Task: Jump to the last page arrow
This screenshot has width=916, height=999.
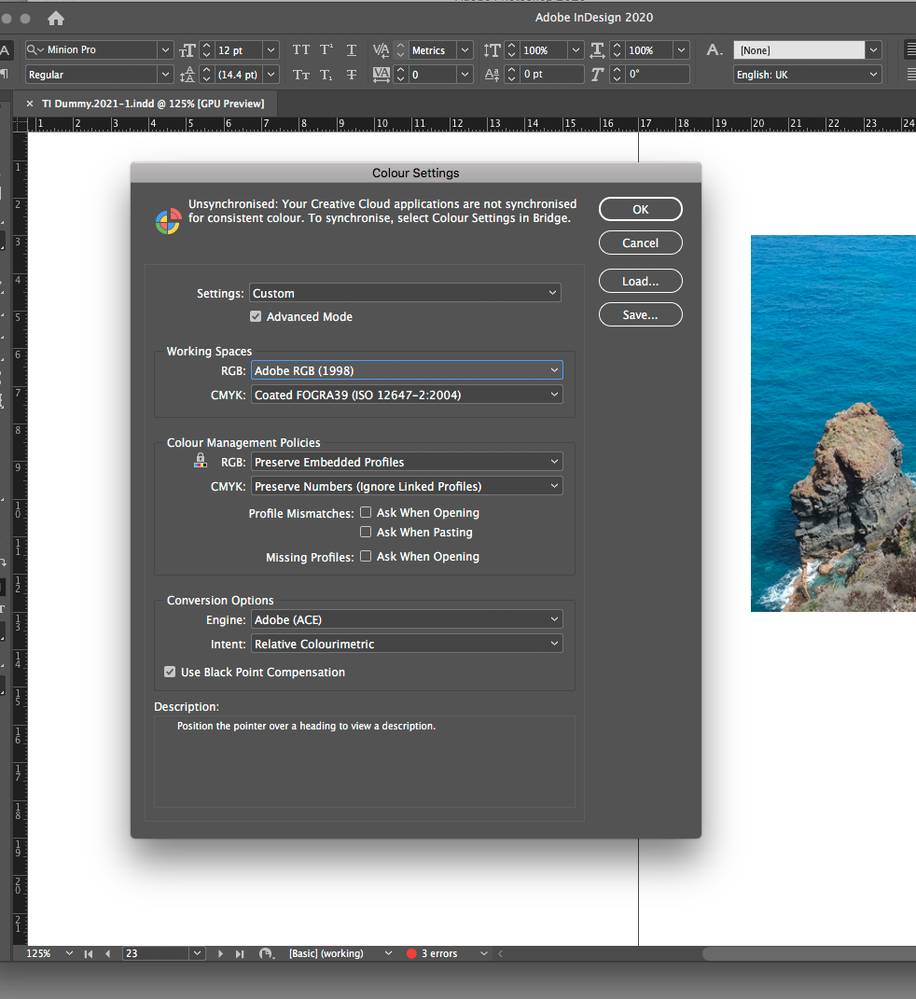Action: [240, 954]
